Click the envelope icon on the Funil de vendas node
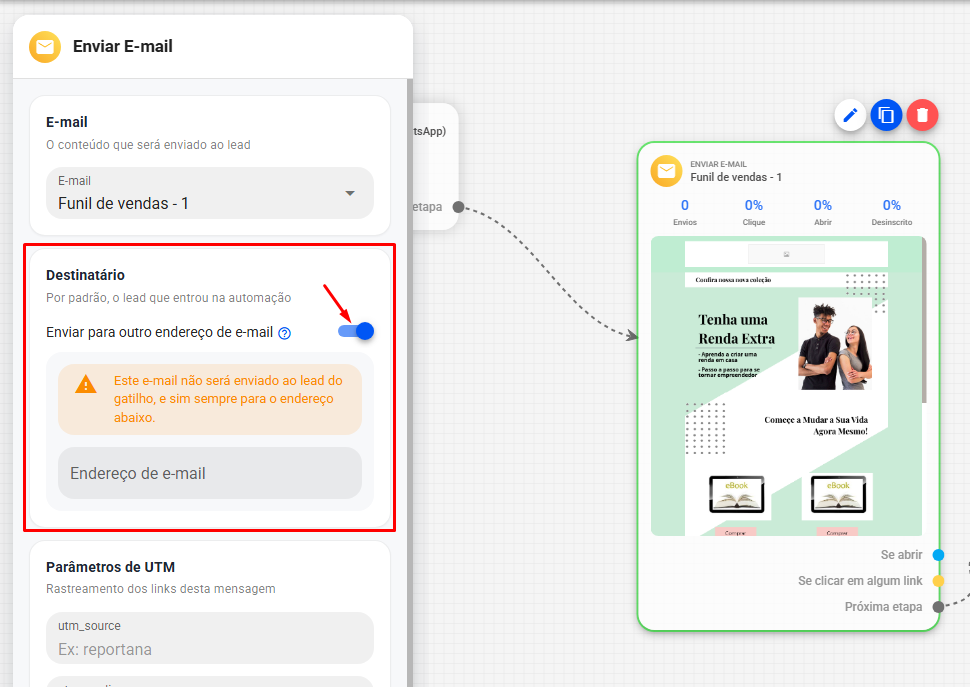970x687 pixels. pos(666,171)
